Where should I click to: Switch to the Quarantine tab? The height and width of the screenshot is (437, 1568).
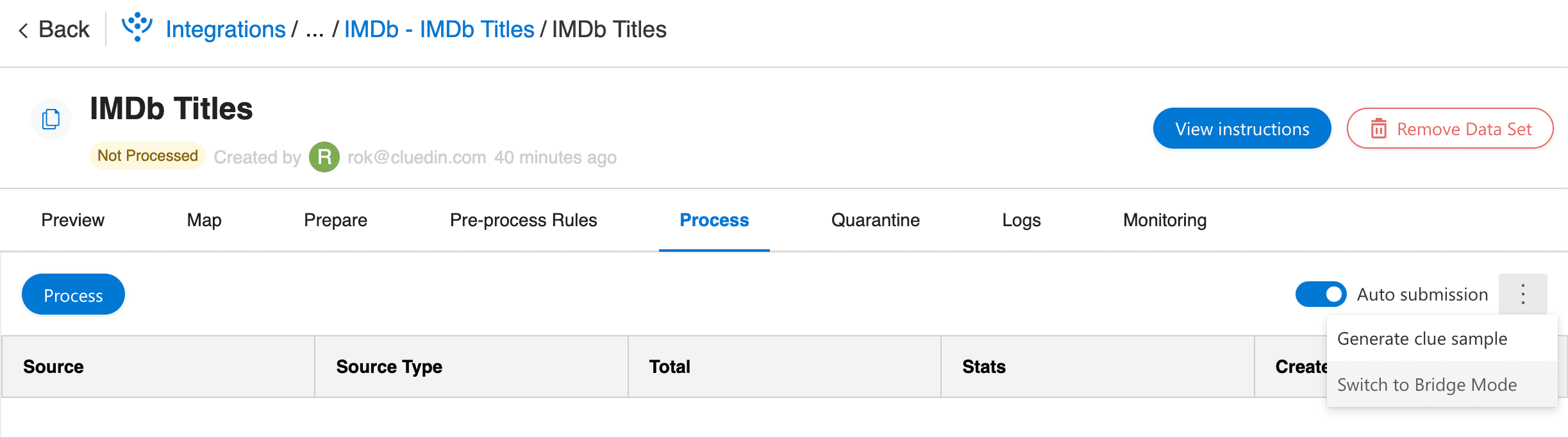[875, 220]
